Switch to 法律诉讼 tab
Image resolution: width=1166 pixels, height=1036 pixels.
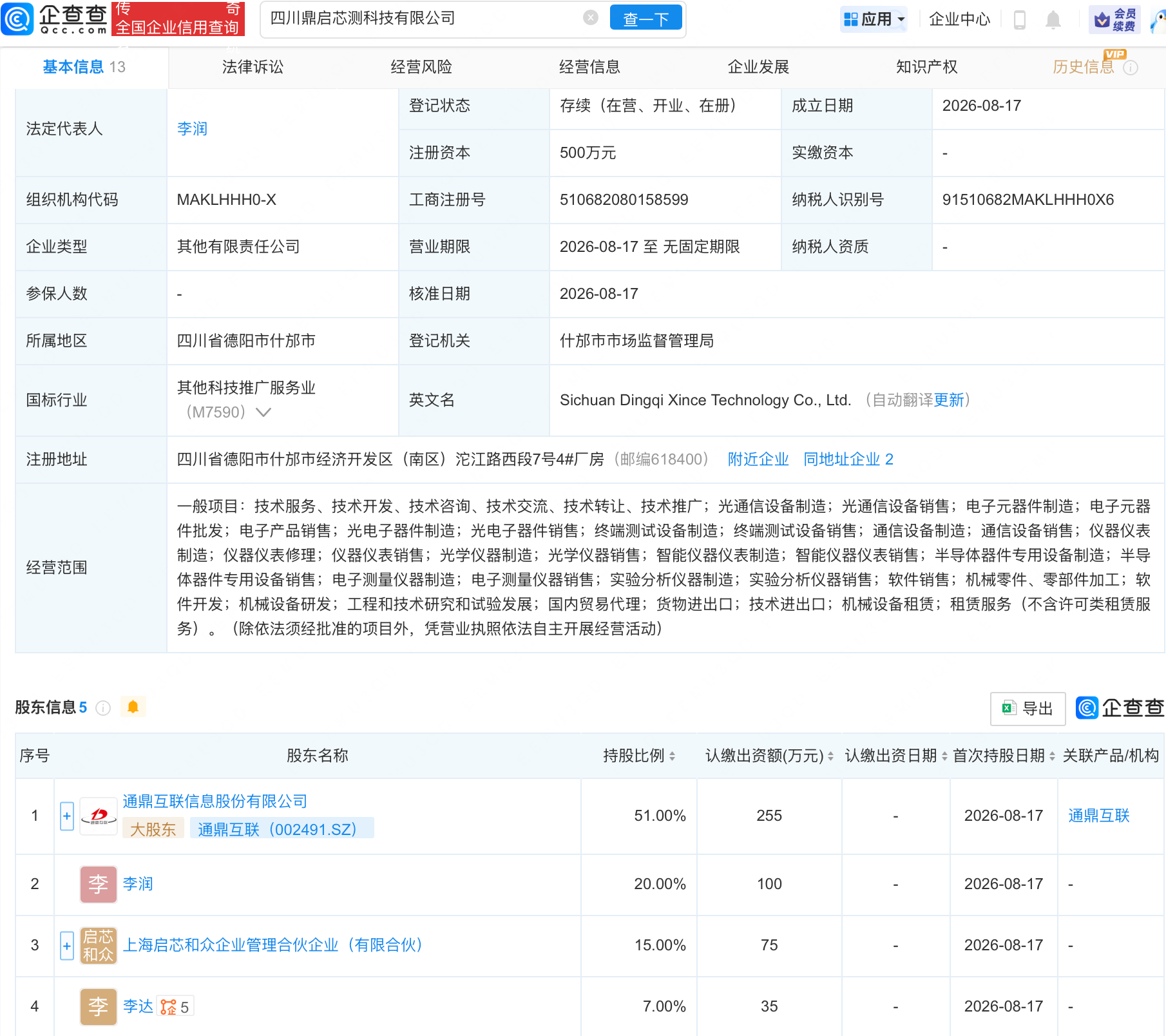pyautogui.click(x=253, y=67)
